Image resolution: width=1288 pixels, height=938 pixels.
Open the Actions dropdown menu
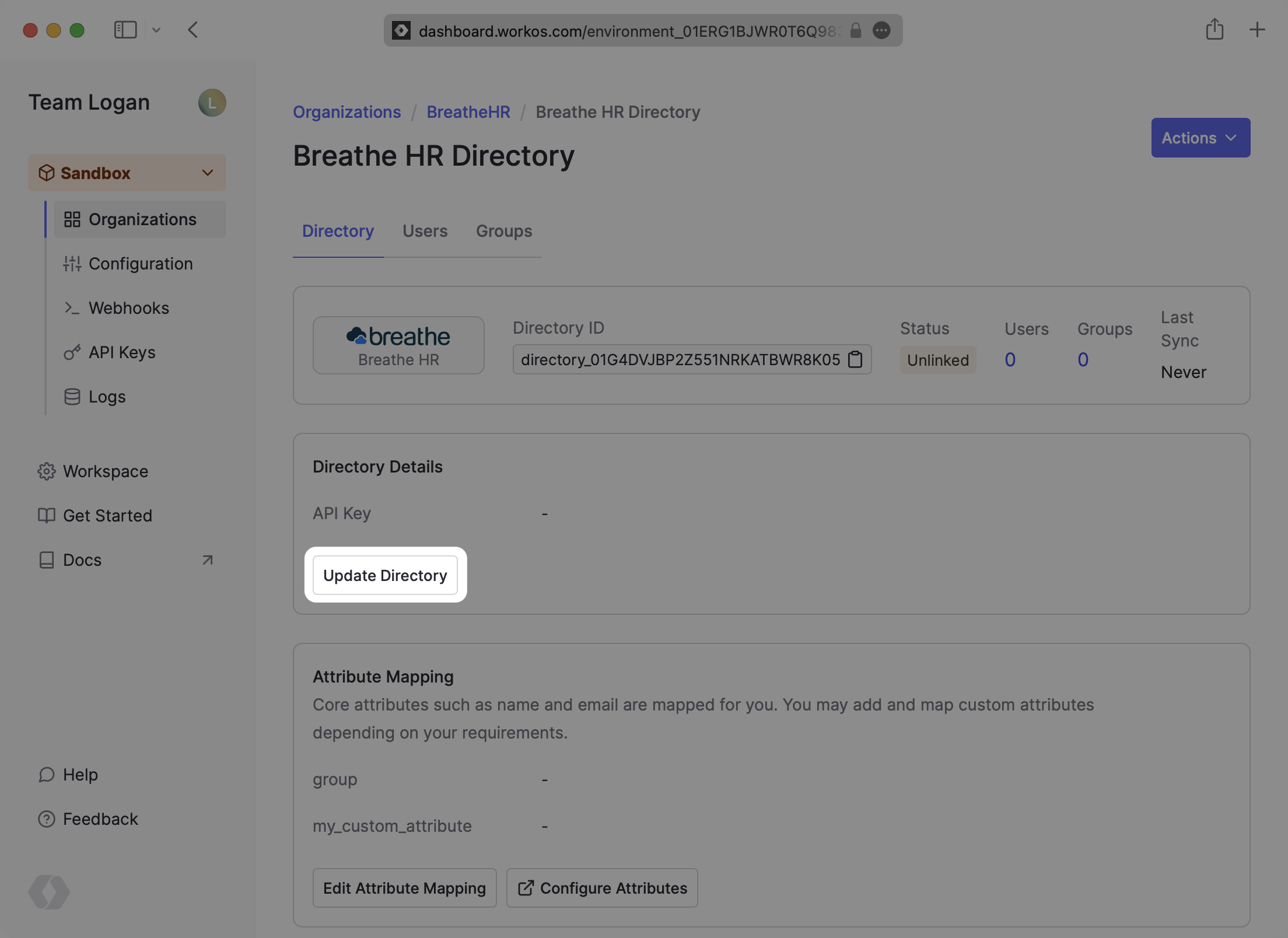(1200, 138)
